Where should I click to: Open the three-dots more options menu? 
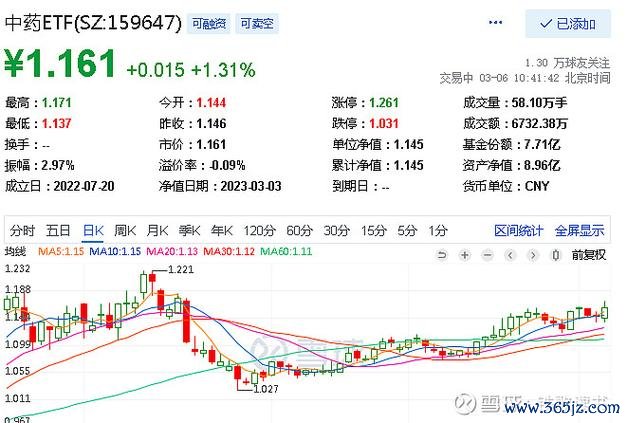click(x=495, y=22)
